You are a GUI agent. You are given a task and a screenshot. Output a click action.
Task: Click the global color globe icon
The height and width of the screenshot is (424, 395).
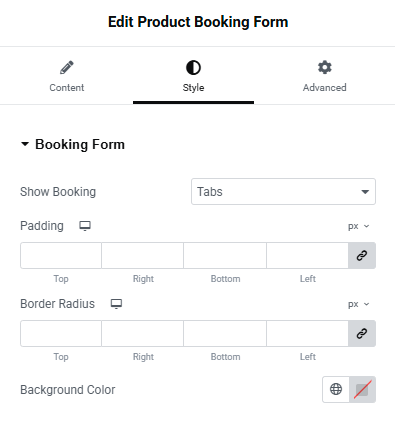[x=336, y=389]
